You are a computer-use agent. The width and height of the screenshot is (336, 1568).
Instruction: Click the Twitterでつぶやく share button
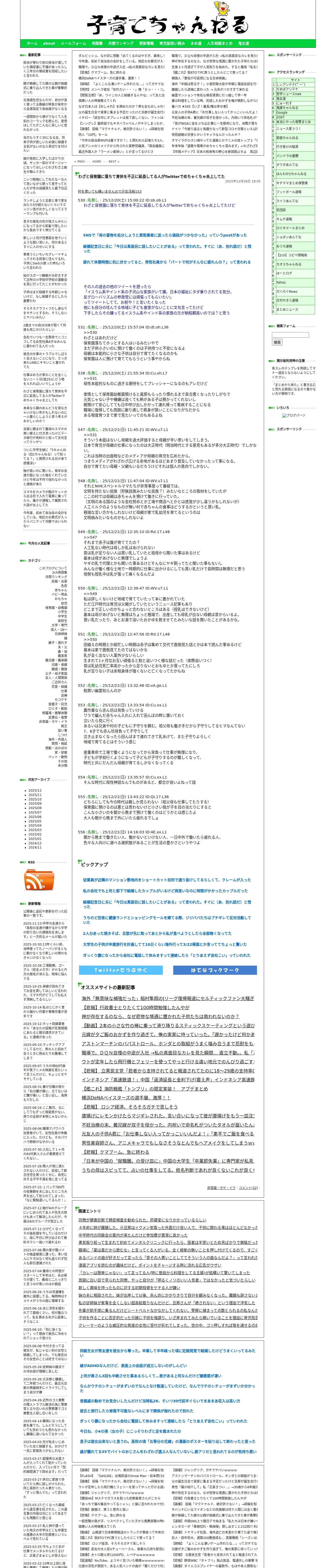point(121,970)
